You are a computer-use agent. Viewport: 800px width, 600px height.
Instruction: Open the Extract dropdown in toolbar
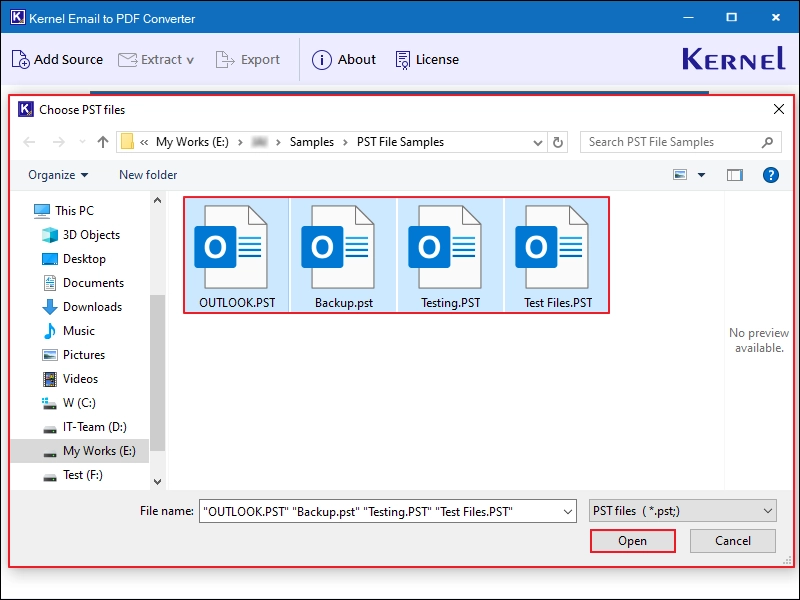tap(156, 60)
